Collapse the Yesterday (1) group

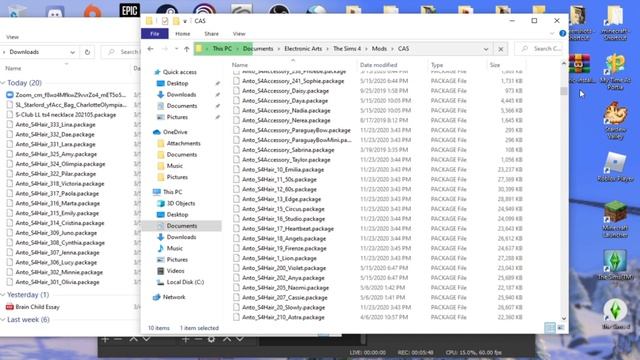point(3,295)
